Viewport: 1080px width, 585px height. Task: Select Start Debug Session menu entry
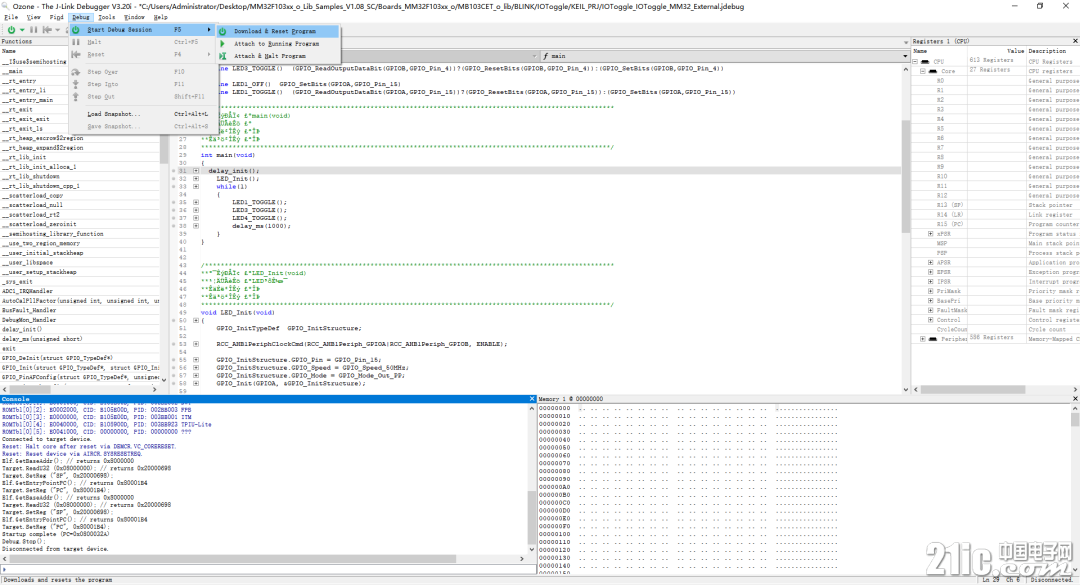(142, 30)
